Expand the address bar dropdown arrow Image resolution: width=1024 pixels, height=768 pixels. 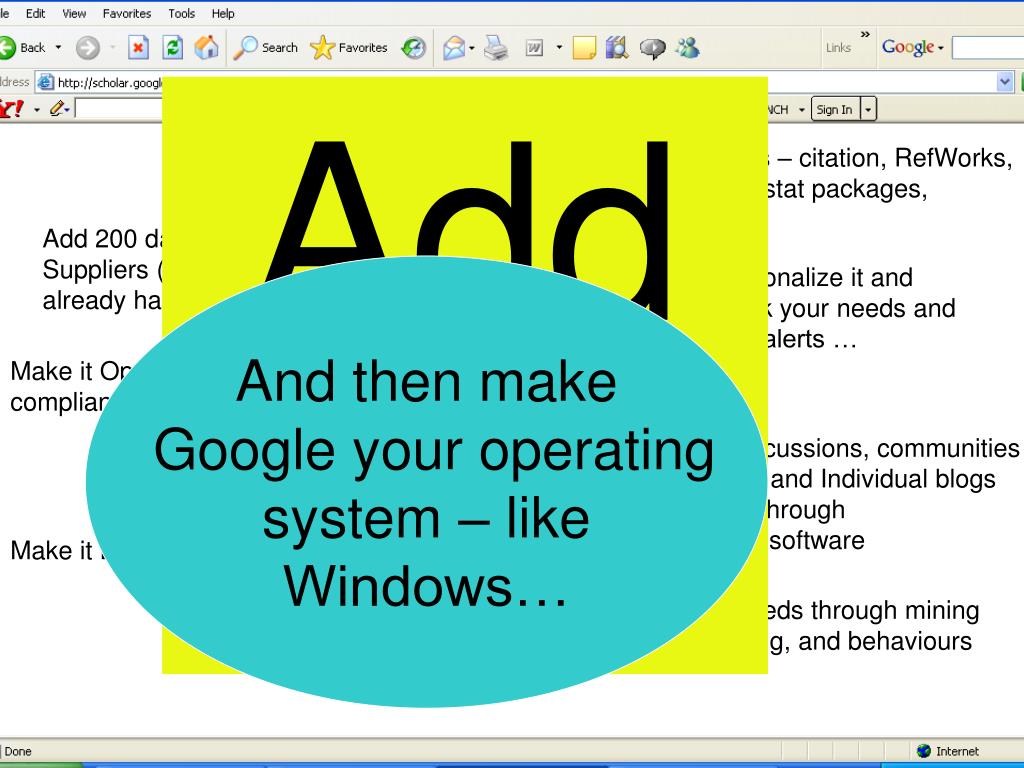[1005, 82]
